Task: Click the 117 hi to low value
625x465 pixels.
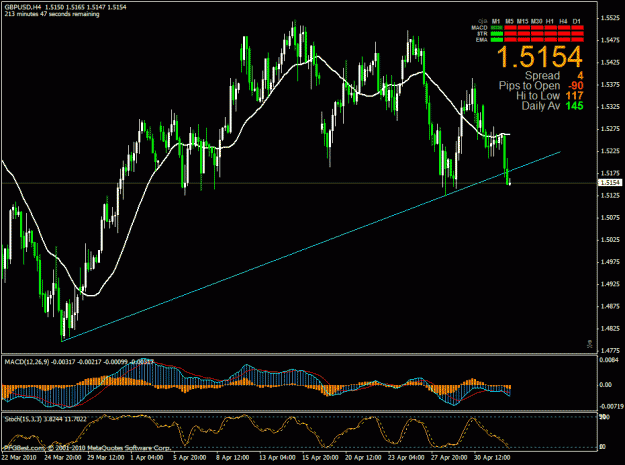Action: (x=574, y=96)
